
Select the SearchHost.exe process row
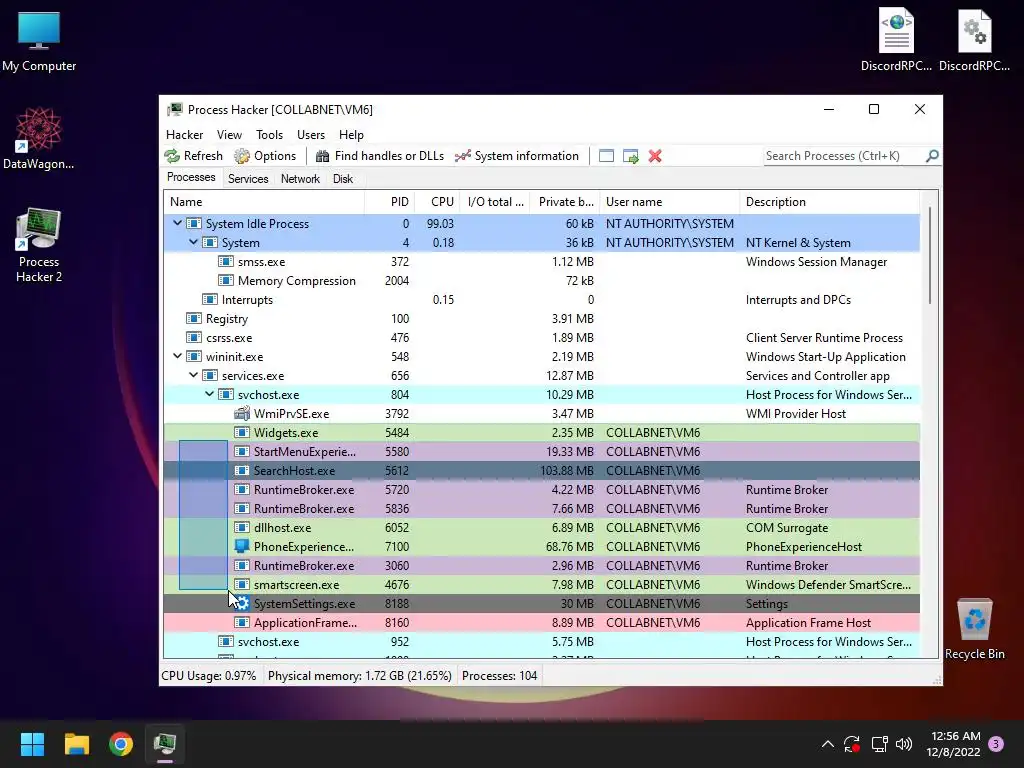coord(541,470)
